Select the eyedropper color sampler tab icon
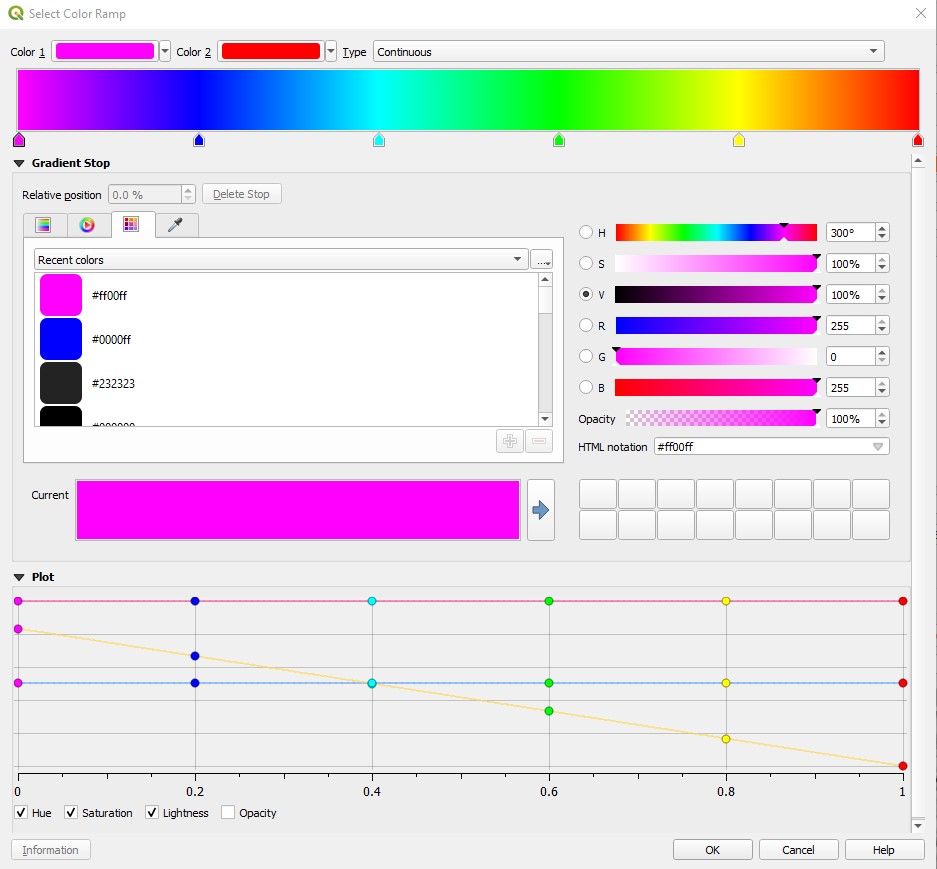 tap(175, 224)
